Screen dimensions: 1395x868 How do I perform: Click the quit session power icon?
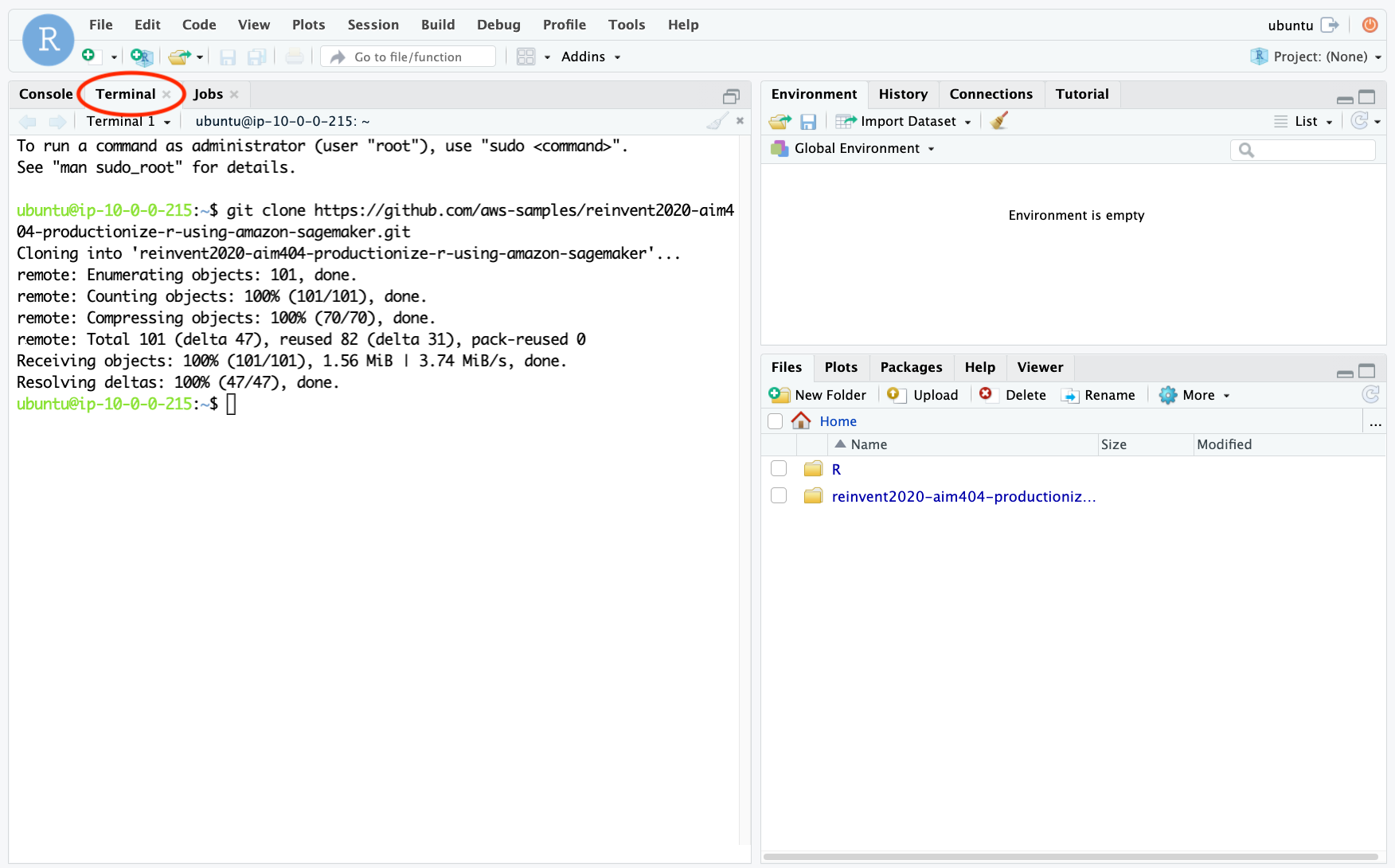point(1370,25)
